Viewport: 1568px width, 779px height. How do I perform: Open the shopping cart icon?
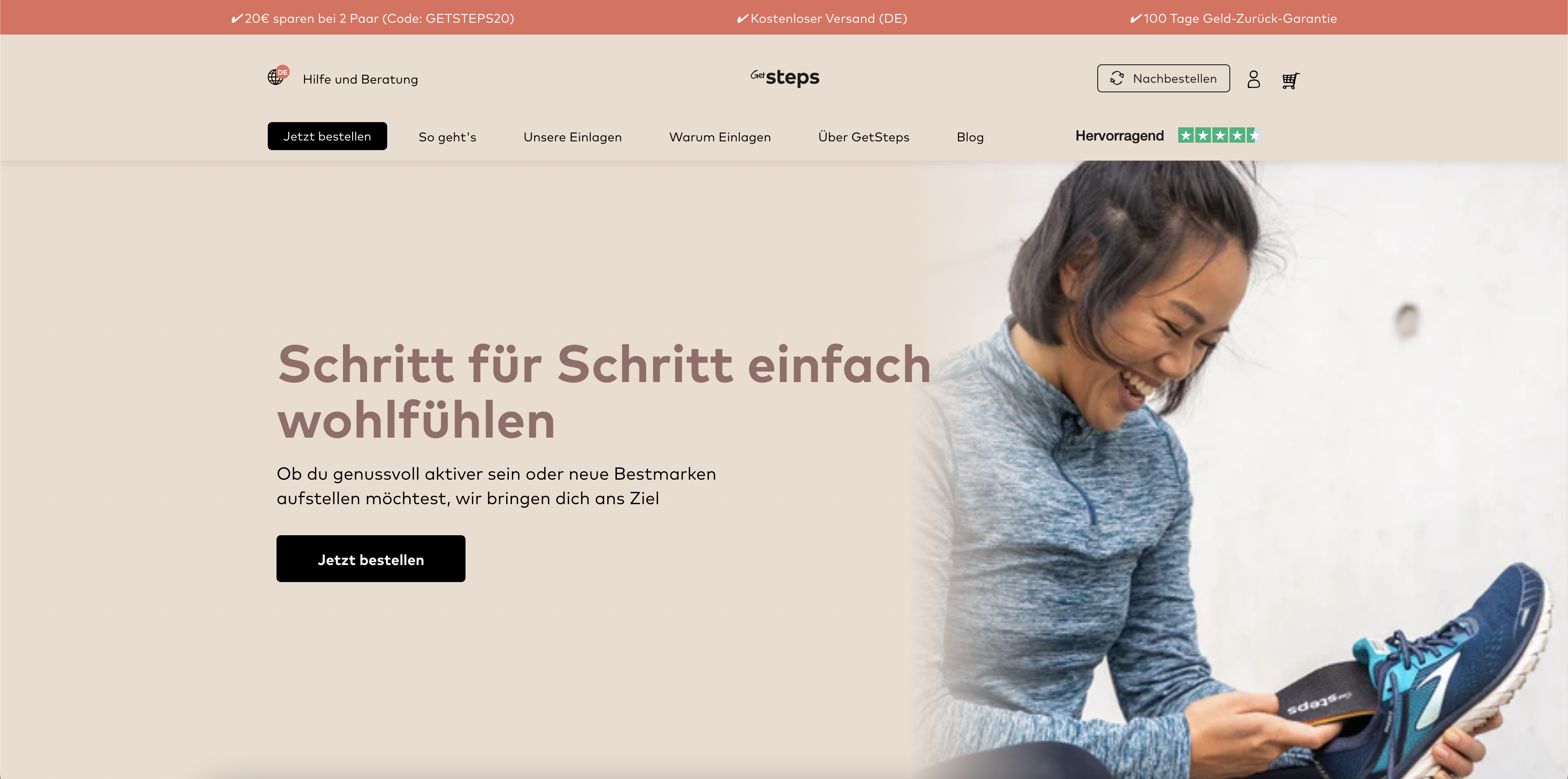click(1291, 81)
